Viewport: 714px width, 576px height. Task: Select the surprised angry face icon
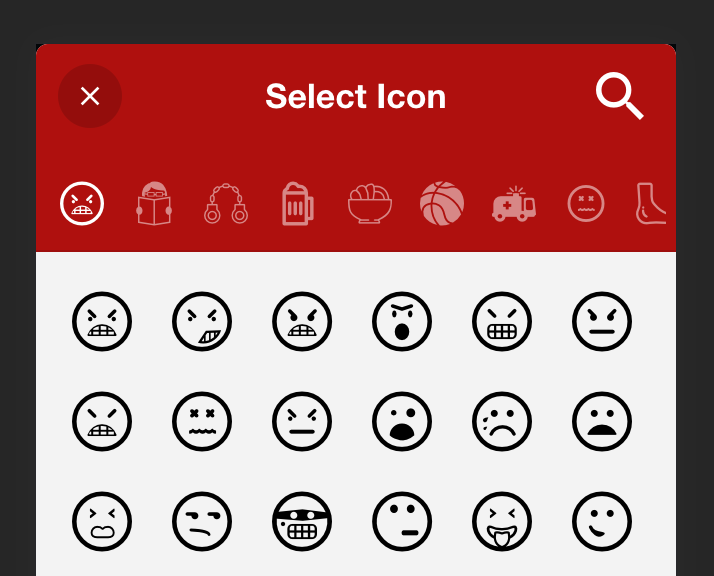click(x=402, y=321)
